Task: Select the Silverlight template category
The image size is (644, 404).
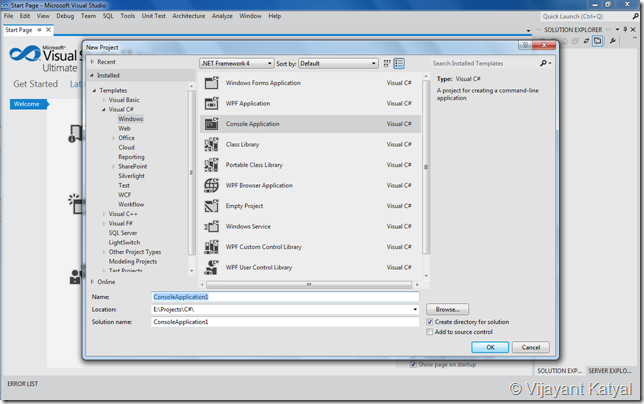Action: [x=131, y=176]
